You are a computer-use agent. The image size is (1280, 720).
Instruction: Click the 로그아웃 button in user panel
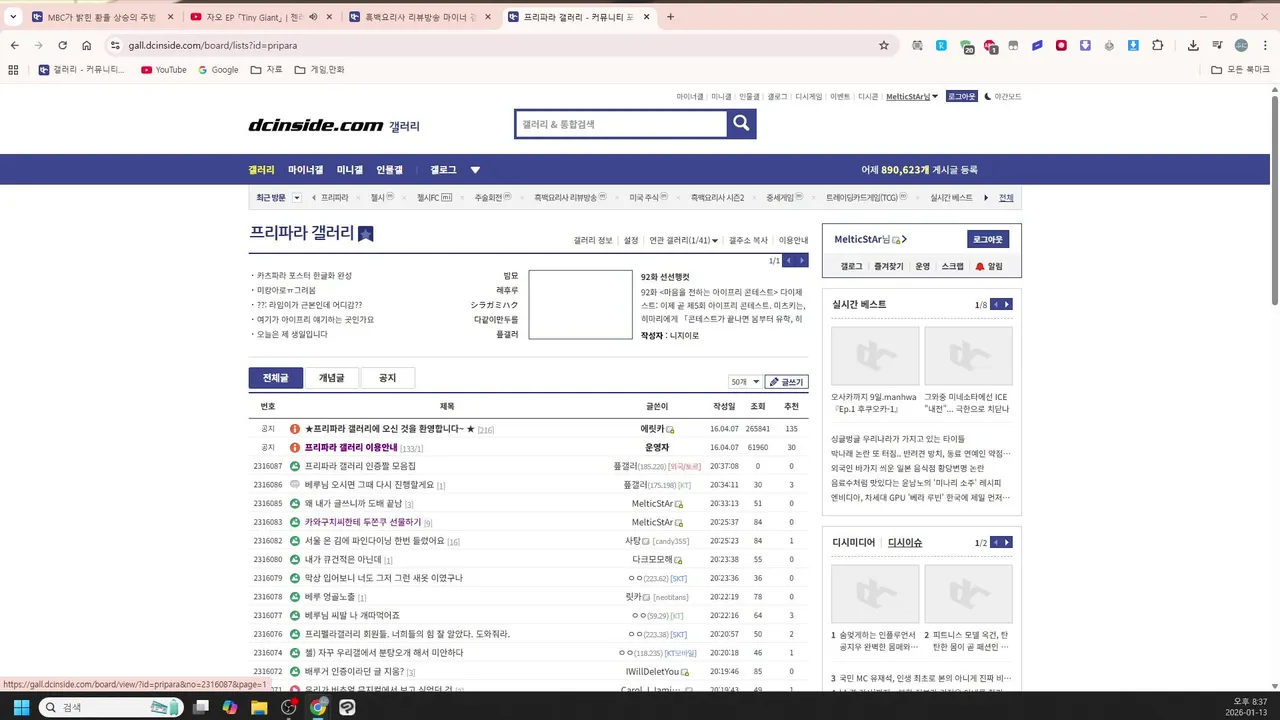[988, 240]
